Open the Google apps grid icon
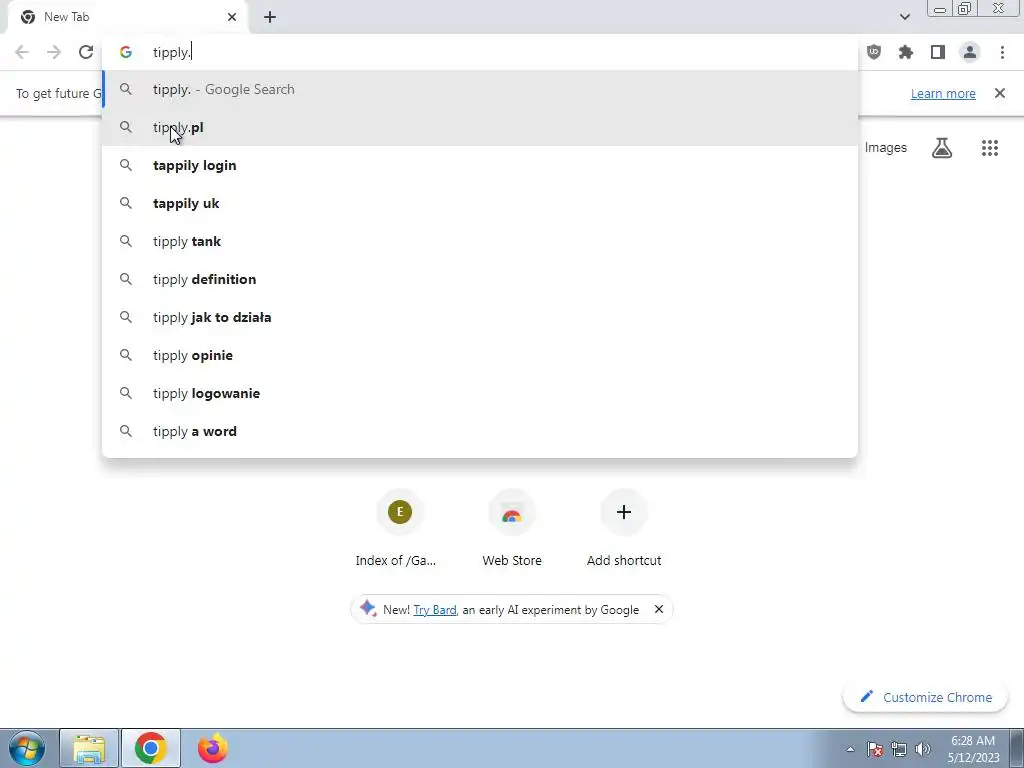Screen dimensions: 1024x768 990,148
